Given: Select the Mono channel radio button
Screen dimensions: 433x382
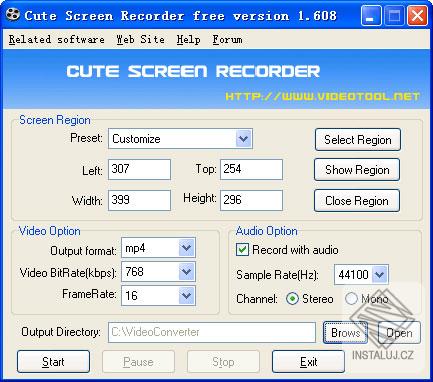Looking at the screenshot, I should (x=351, y=299).
